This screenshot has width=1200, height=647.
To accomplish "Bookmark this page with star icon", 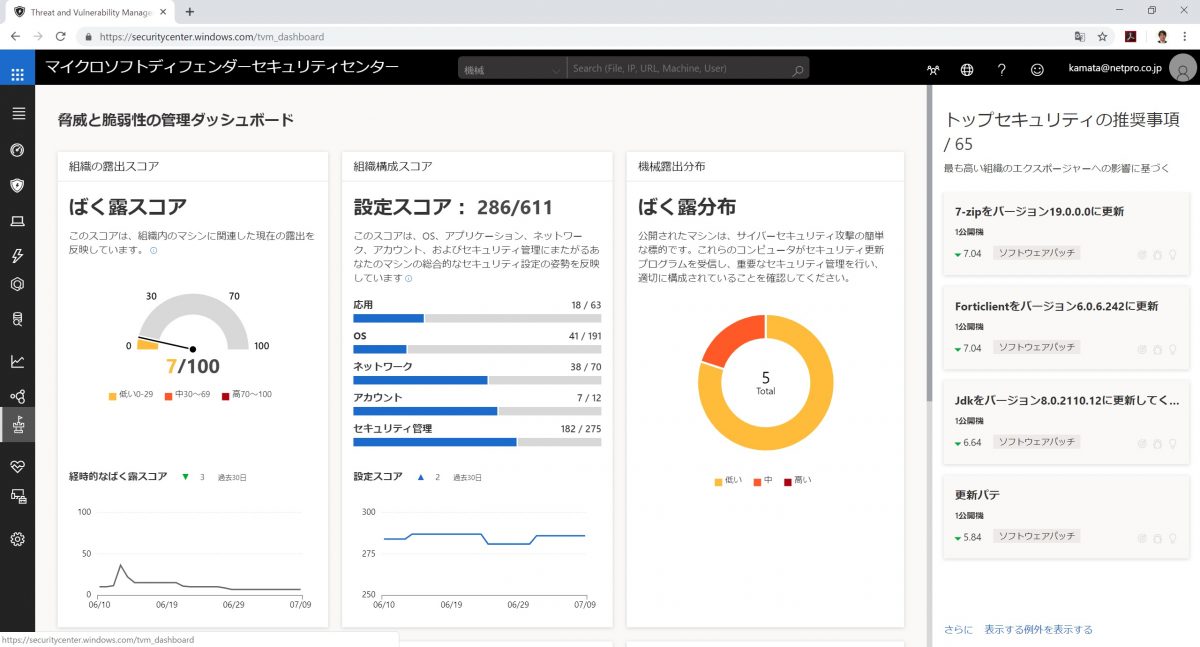I will (x=1102, y=36).
